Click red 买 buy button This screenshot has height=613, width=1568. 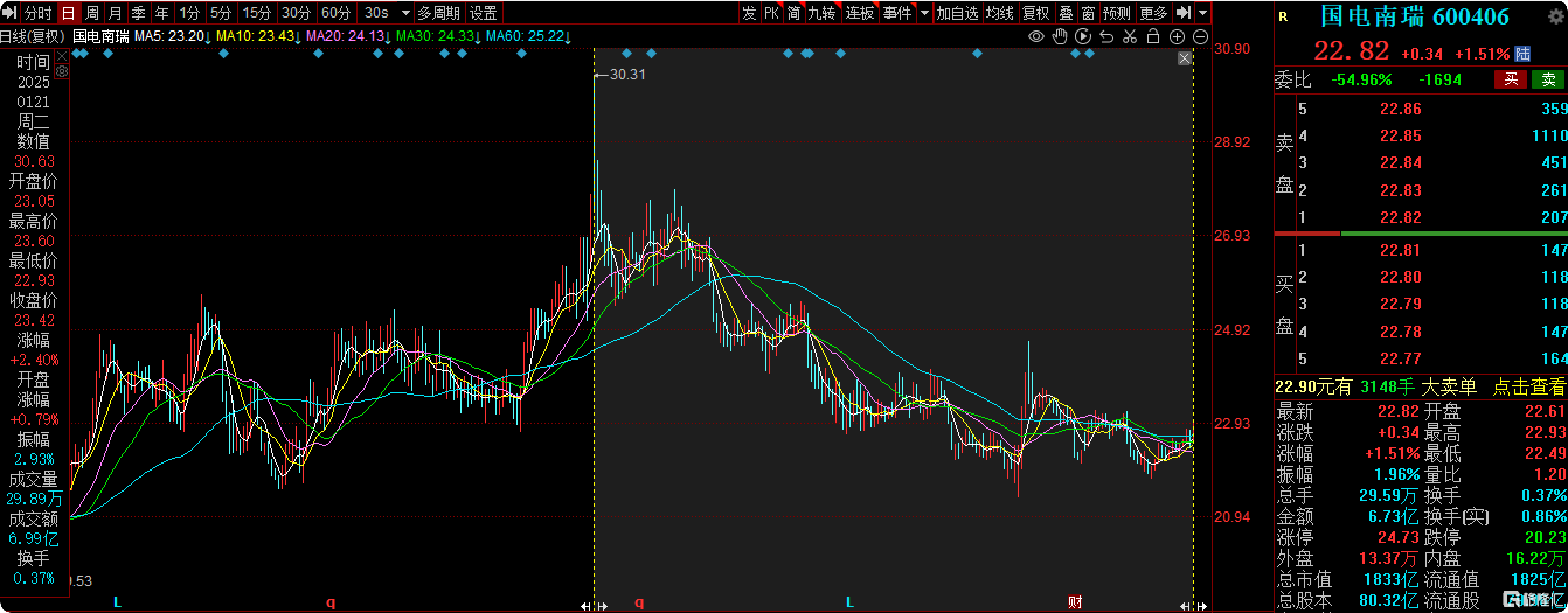(1511, 79)
